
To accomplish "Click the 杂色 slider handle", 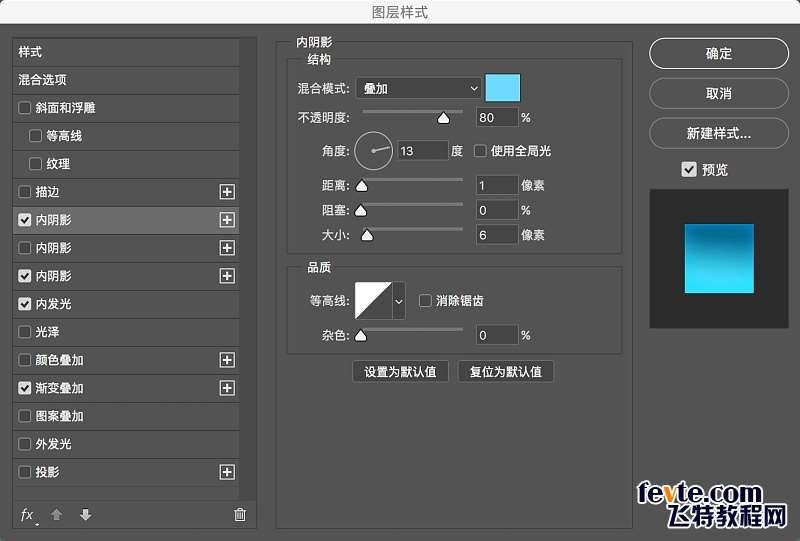I will tap(361, 335).
